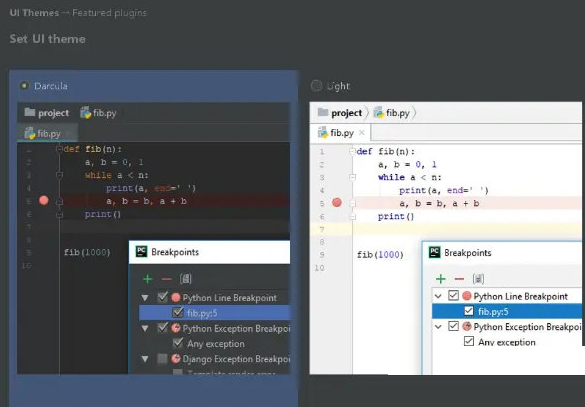
Task: Check Django Exception Breakpoint checkbox in Darcula dialog
Action: click(162, 359)
